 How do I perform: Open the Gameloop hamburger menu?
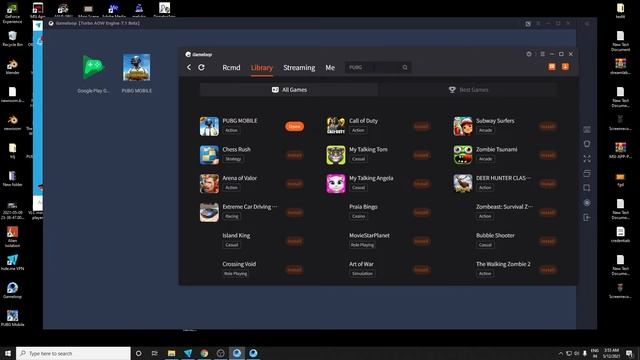point(542,54)
